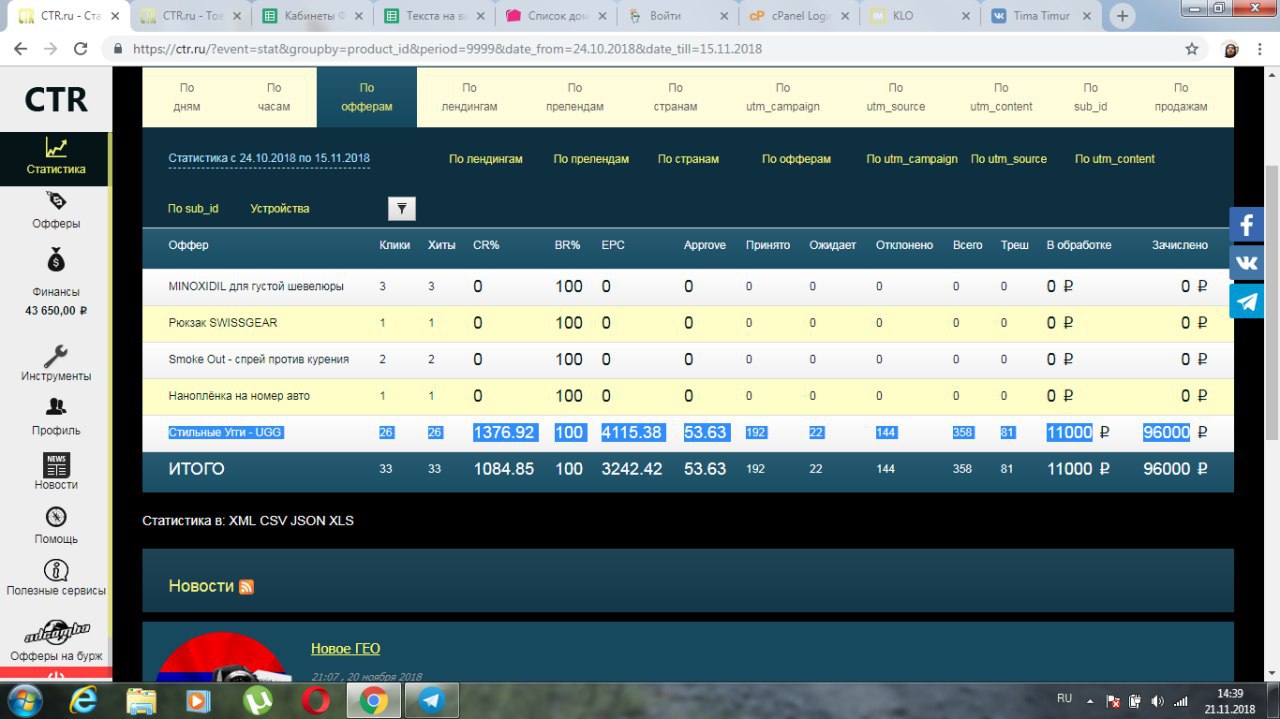Click the Устройства breakdown link
This screenshot has width=1280, height=719.
pyautogui.click(x=280, y=209)
